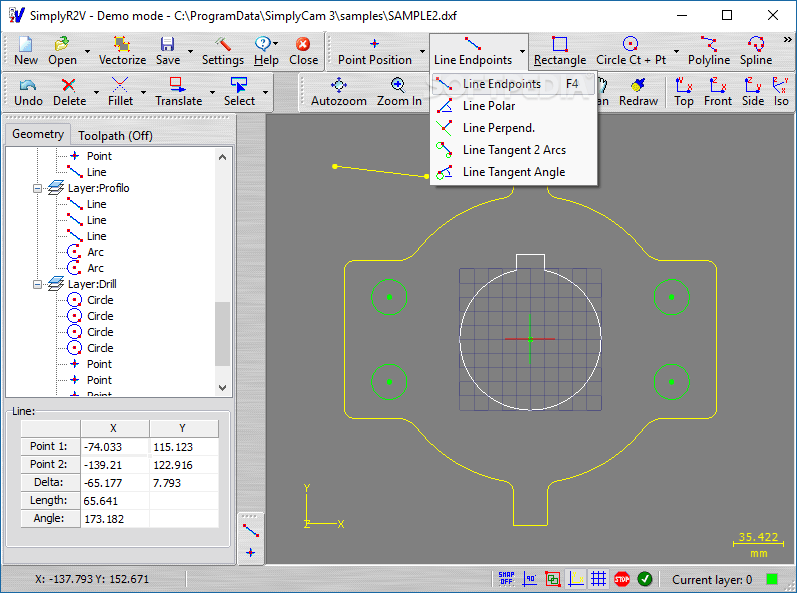
Task: Click the green current layer color swatch
Action: (x=772, y=579)
